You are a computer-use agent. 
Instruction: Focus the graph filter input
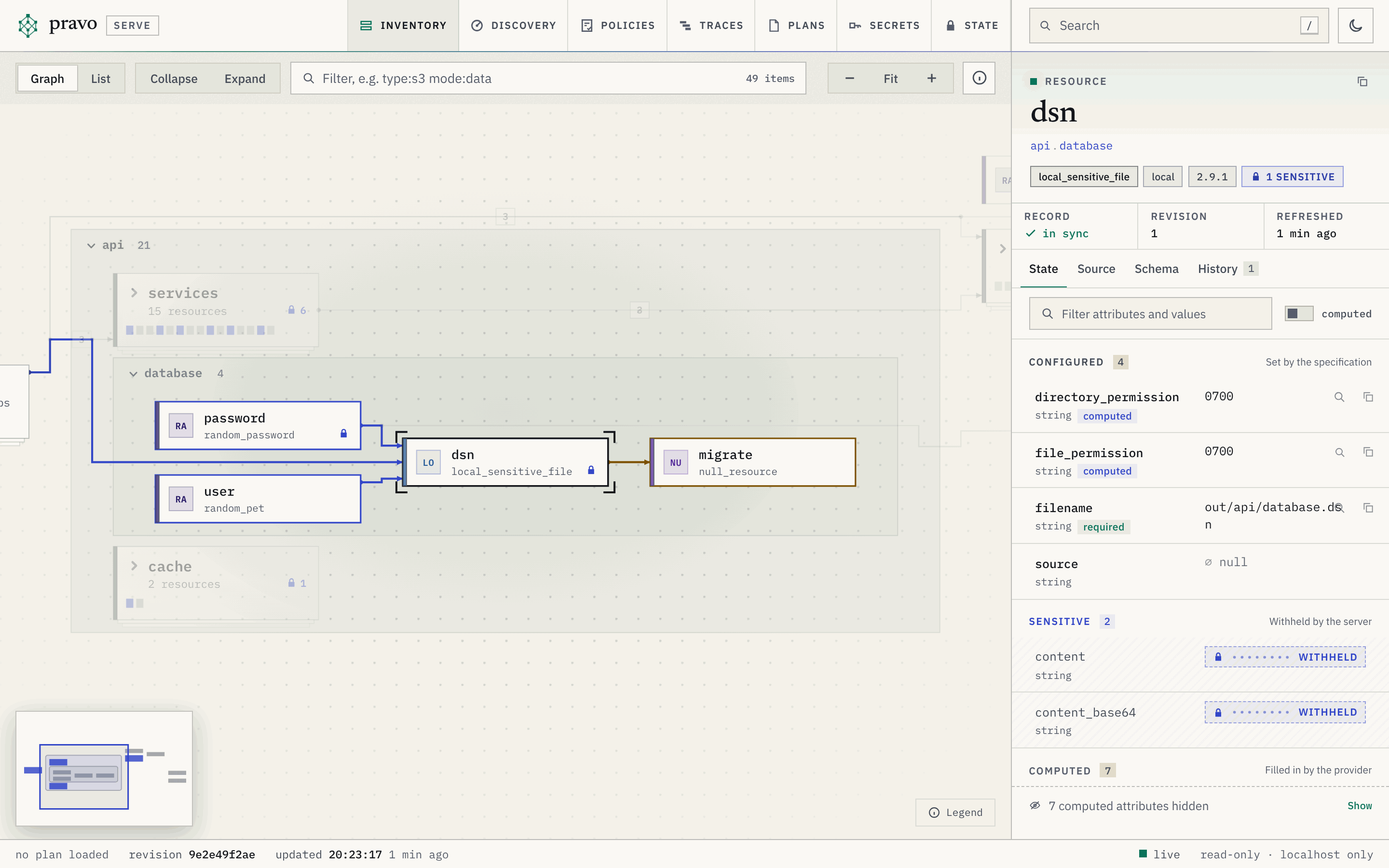[548, 78]
